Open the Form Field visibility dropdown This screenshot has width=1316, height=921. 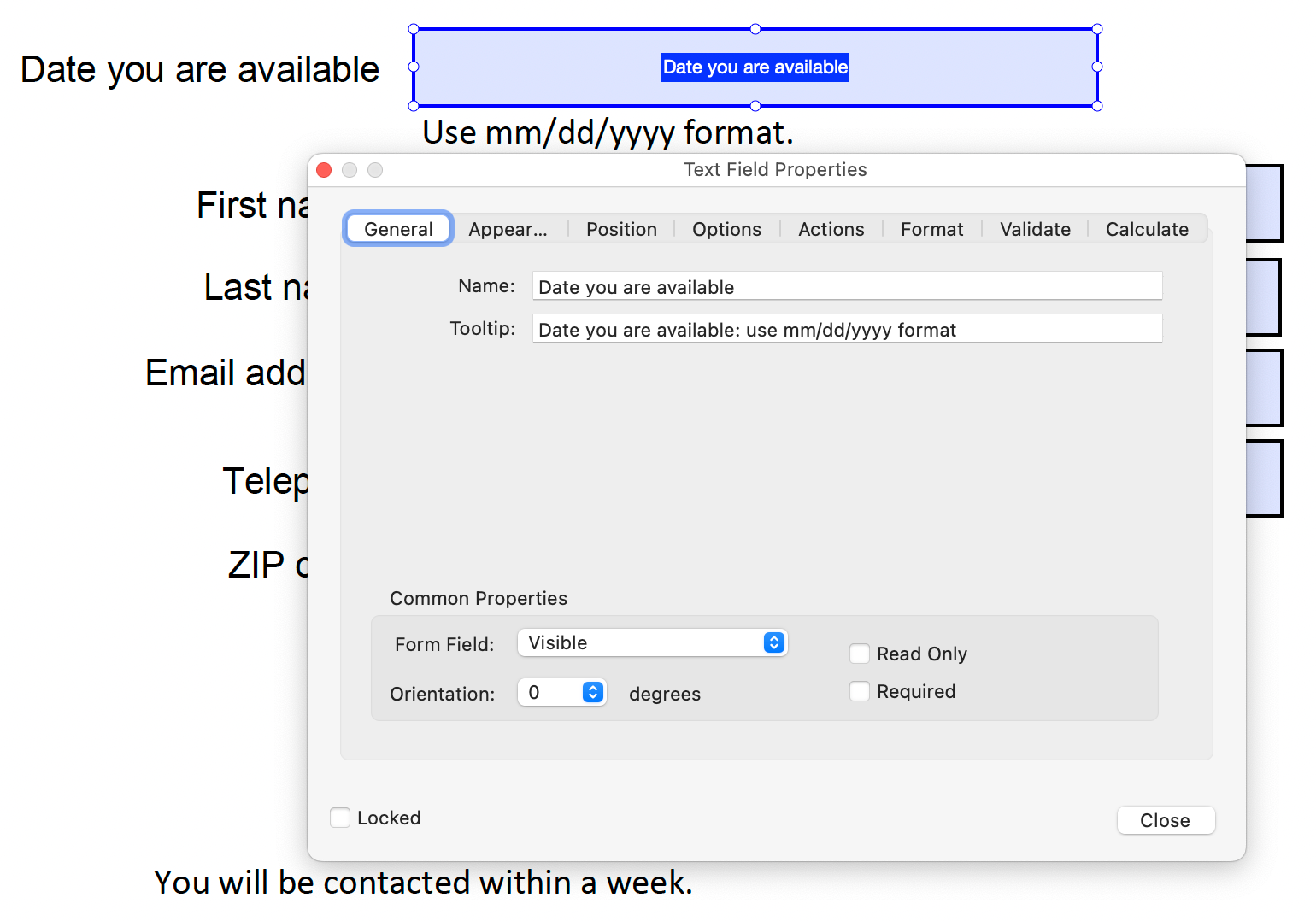tap(652, 642)
